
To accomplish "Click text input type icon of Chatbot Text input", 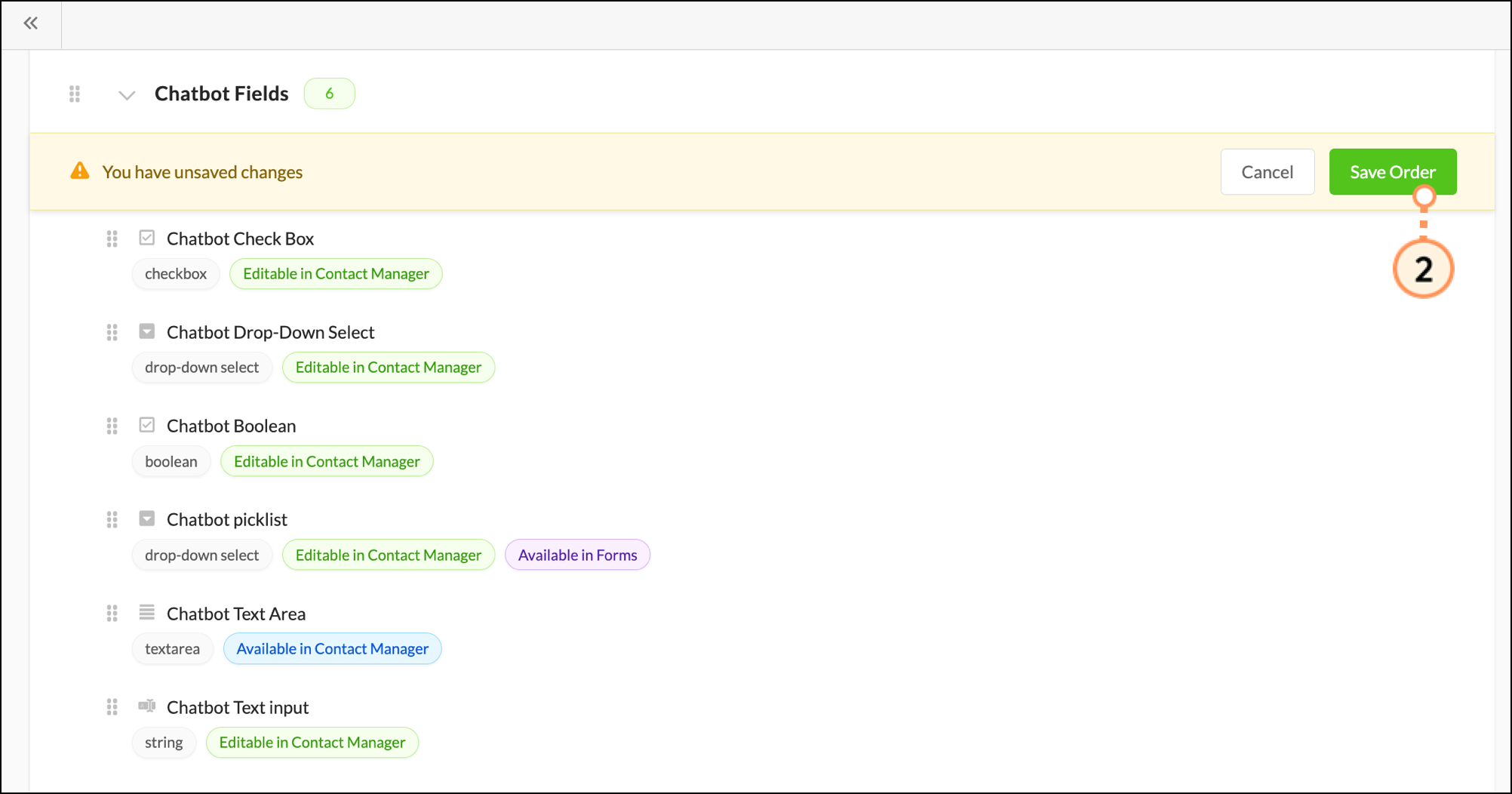I will point(147,706).
